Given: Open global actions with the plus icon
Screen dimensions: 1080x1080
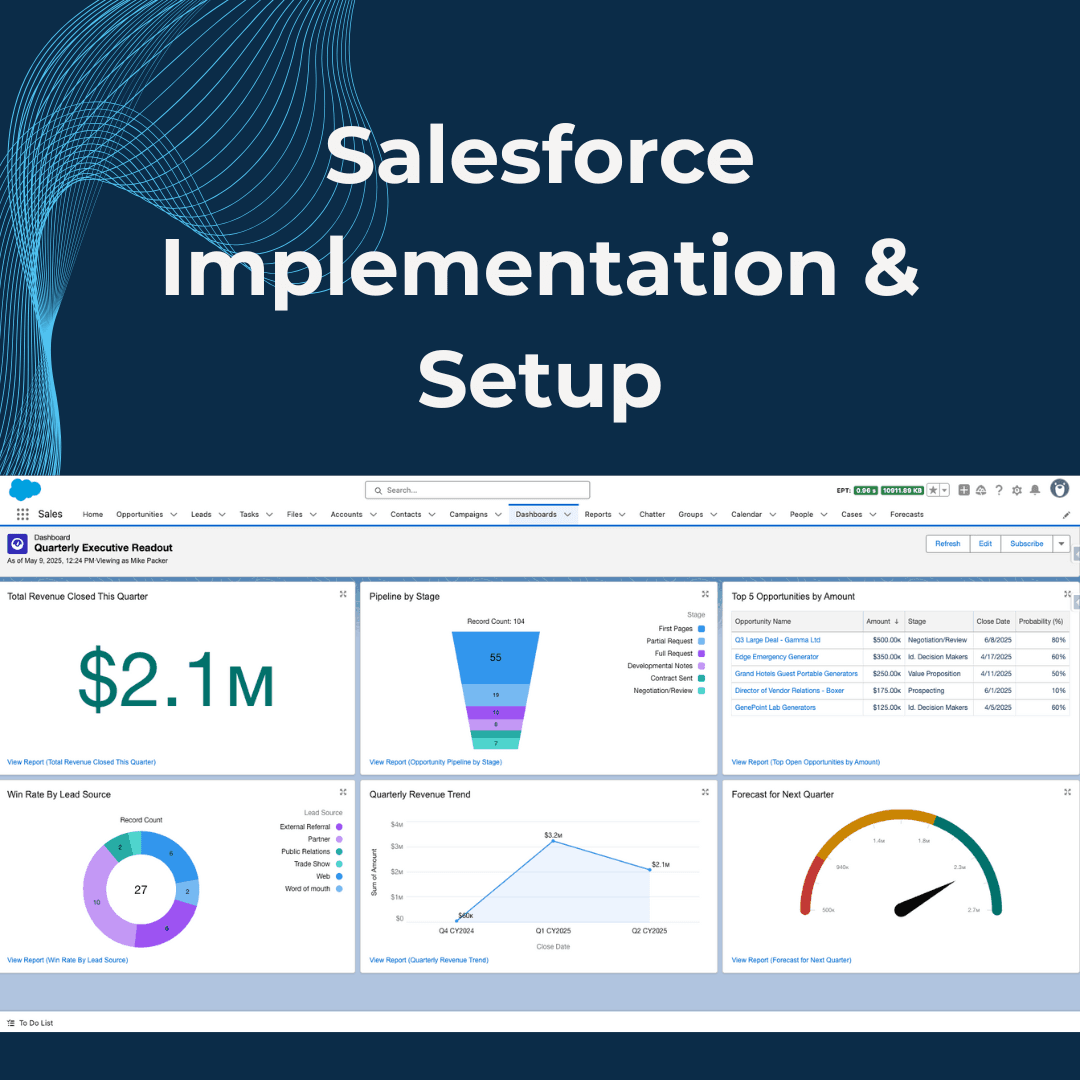Looking at the screenshot, I should coord(964,490).
